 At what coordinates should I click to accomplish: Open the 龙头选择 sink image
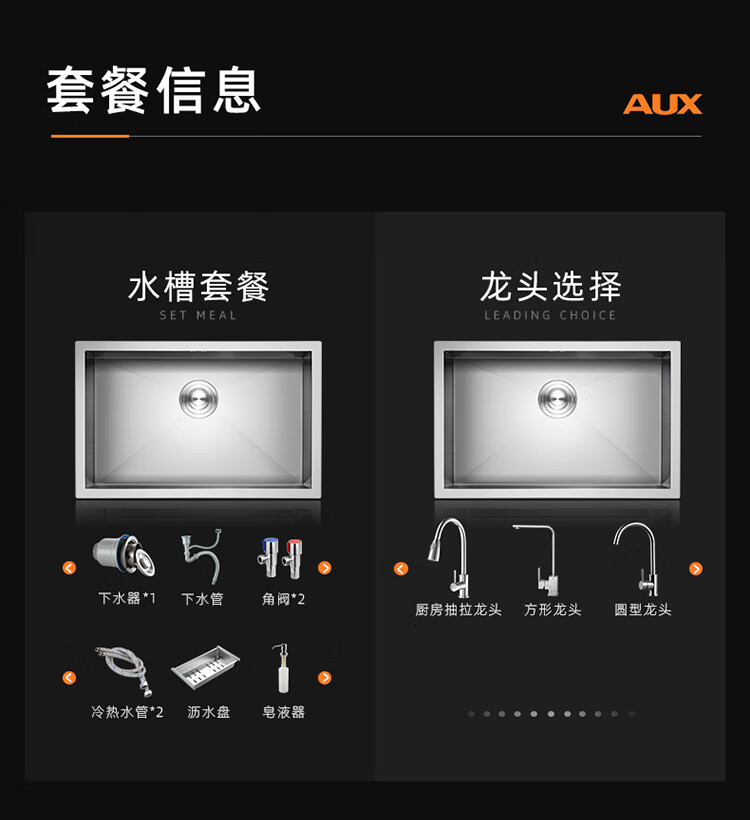pyautogui.click(x=557, y=419)
